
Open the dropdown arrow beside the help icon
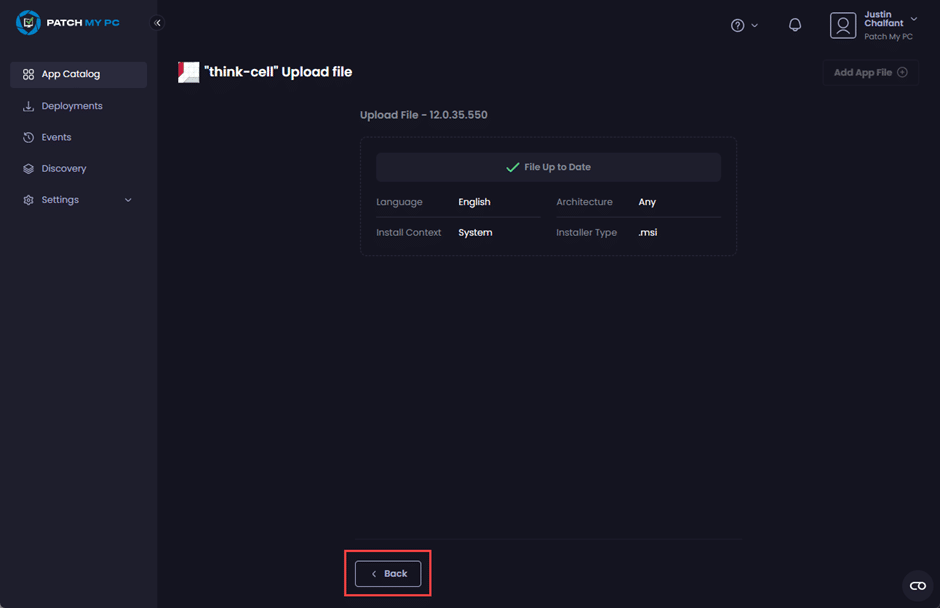pos(754,25)
